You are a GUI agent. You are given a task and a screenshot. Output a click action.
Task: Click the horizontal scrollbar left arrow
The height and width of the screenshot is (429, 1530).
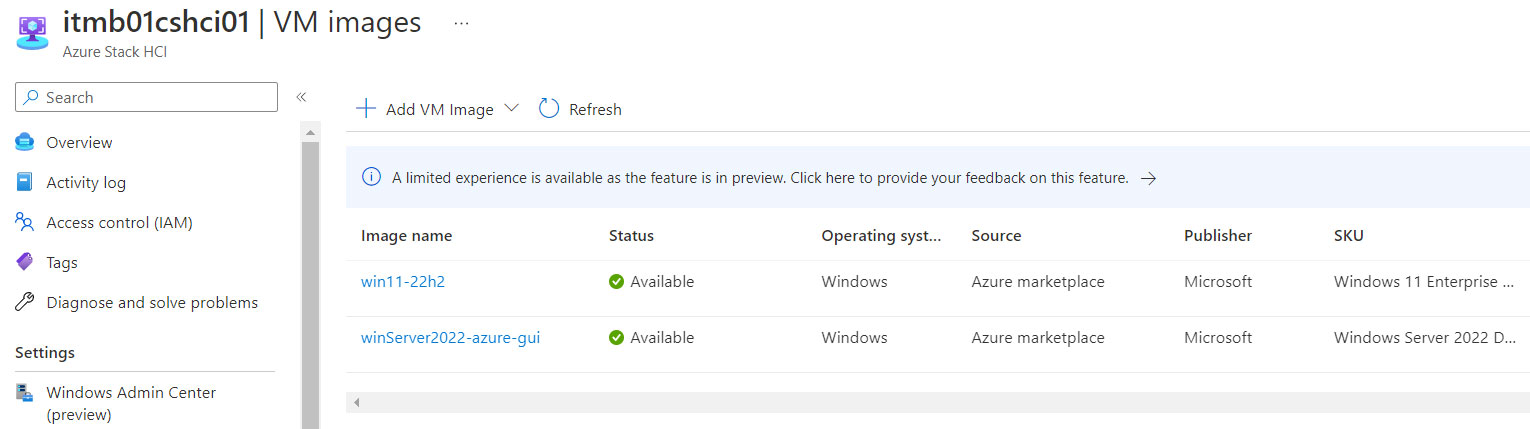[356, 402]
